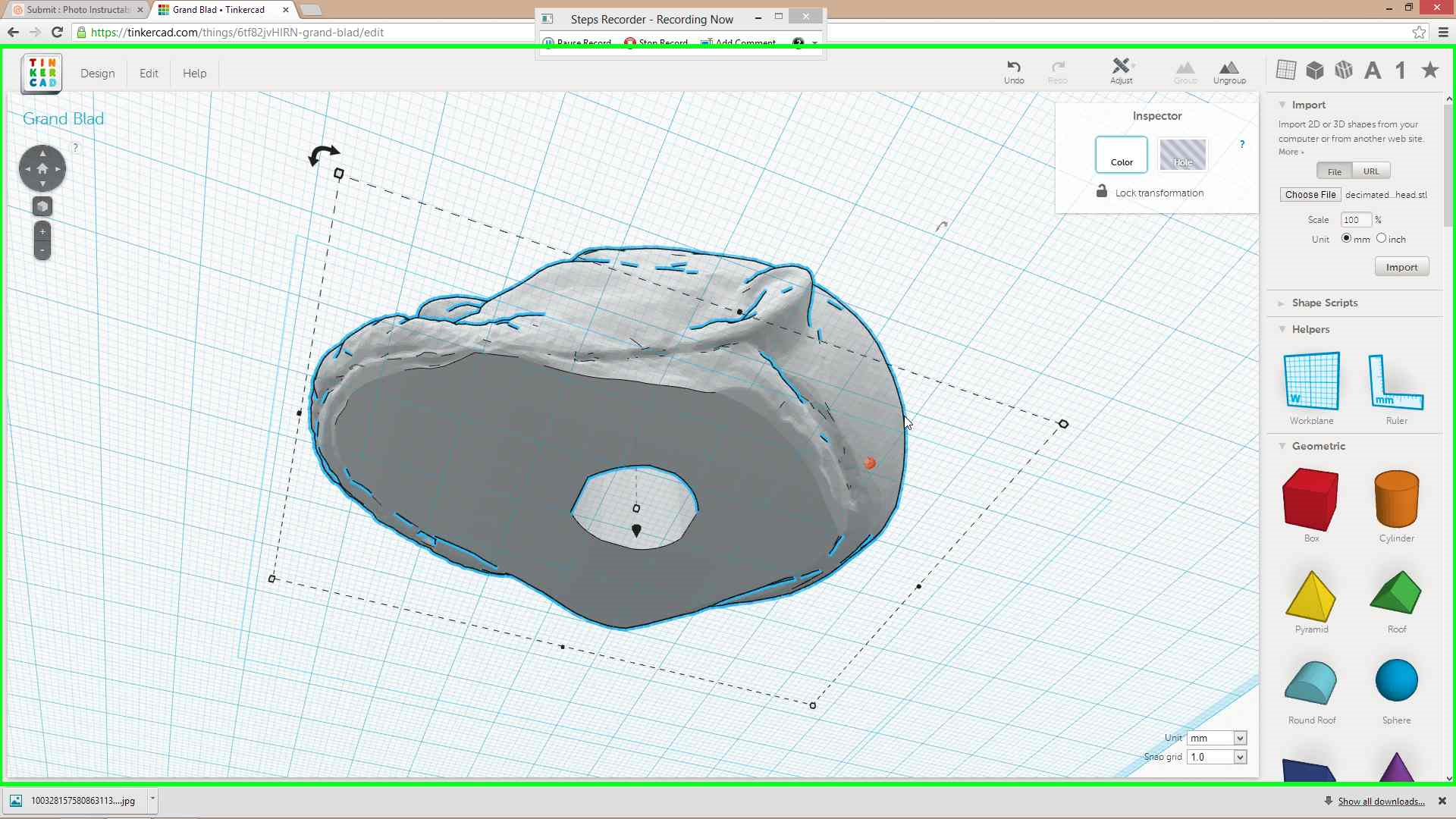This screenshot has height=819, width=1456.
Task: Open the Edit menu
Action: tap(149, 74)
